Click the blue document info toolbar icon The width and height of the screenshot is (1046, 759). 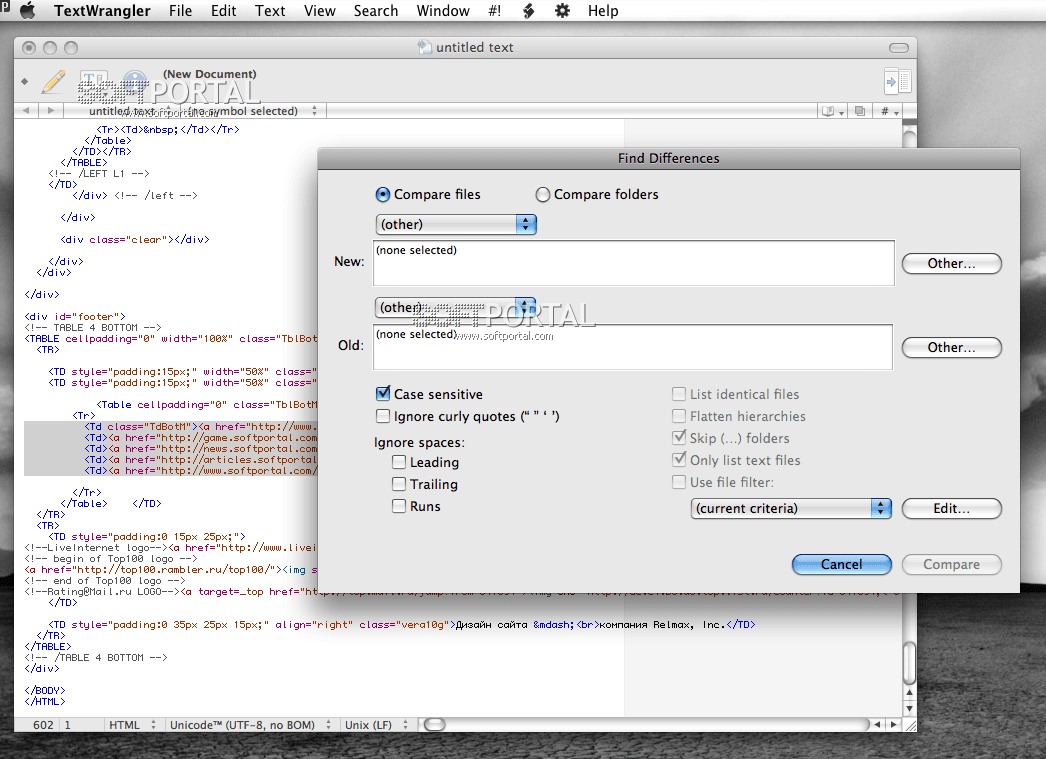pos(135,81)
